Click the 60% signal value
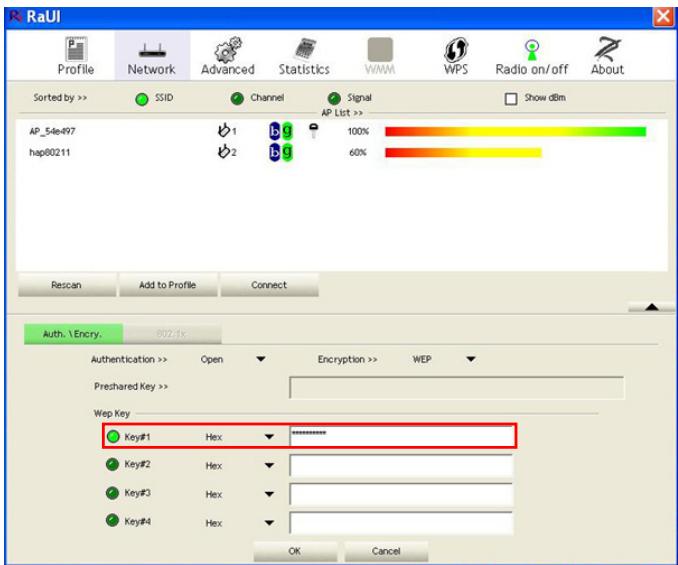This screenshot has width=678, height=565. [358, 152]
